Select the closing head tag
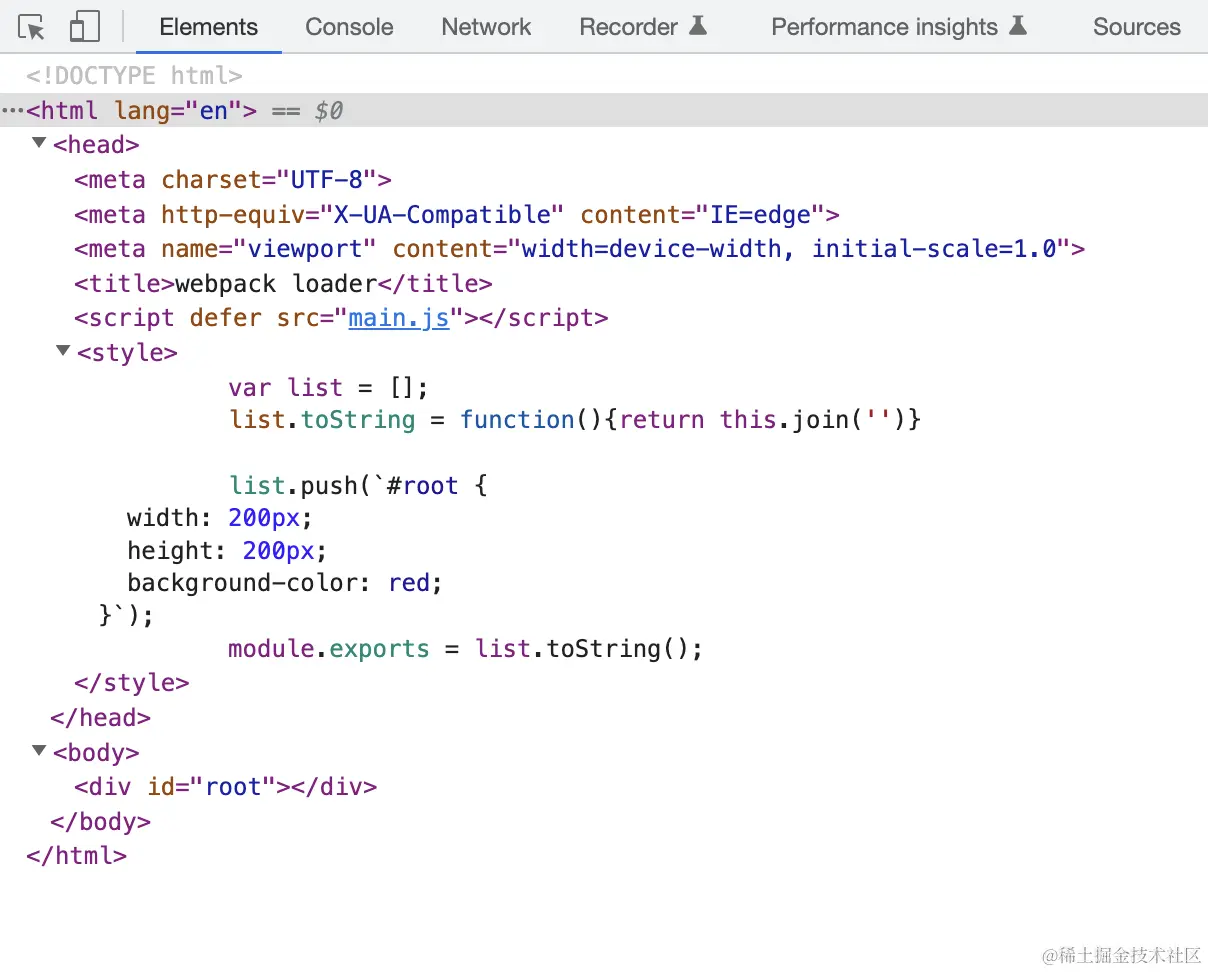1208x972 pixels. pyautogui.click(x=101, y=717)
